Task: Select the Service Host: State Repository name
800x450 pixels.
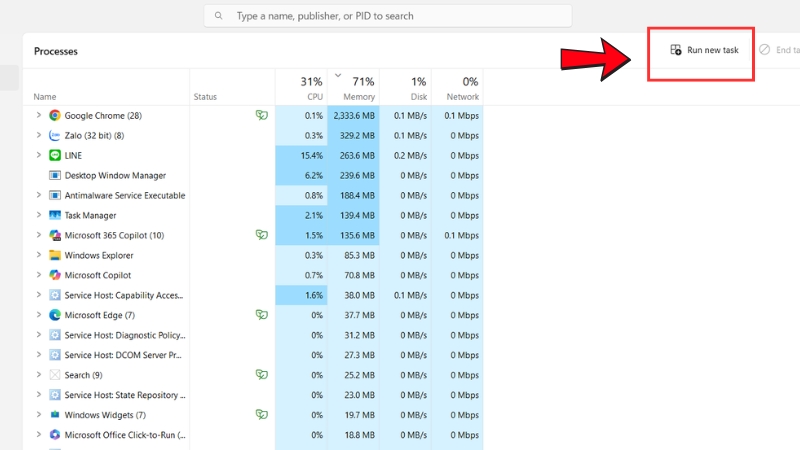Action: (x=125, y=395)
